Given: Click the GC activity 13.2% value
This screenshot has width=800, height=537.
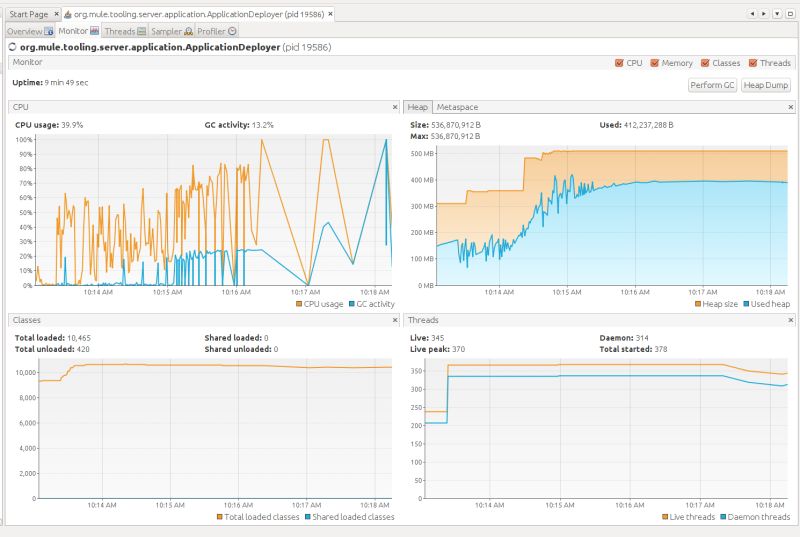Looking at the screenshot, I should pyautogui.click(x=262, y=125).
